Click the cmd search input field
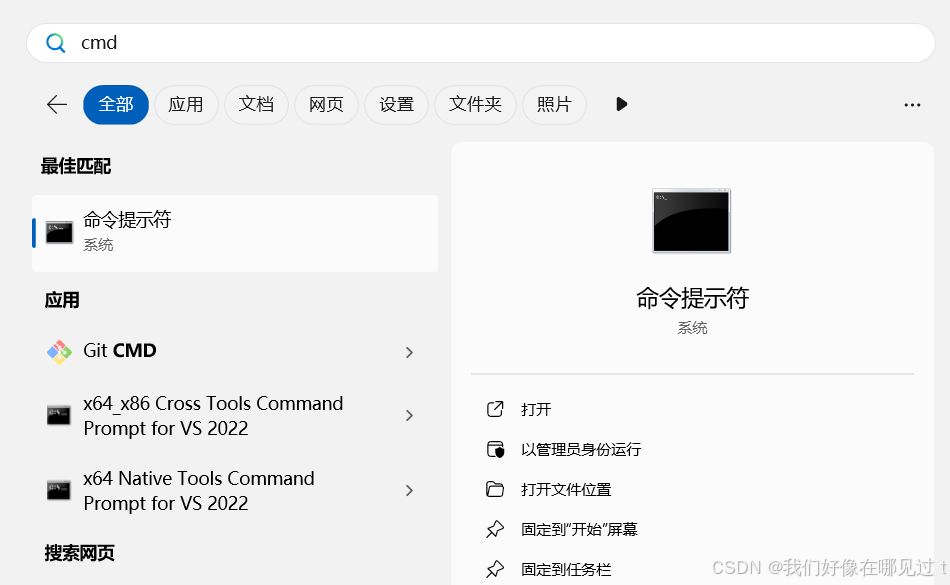 (480, 43)
